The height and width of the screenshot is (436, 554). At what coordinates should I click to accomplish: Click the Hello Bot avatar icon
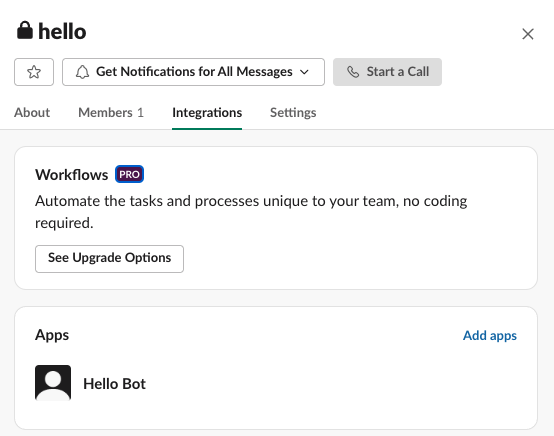(x=53, y=383)
